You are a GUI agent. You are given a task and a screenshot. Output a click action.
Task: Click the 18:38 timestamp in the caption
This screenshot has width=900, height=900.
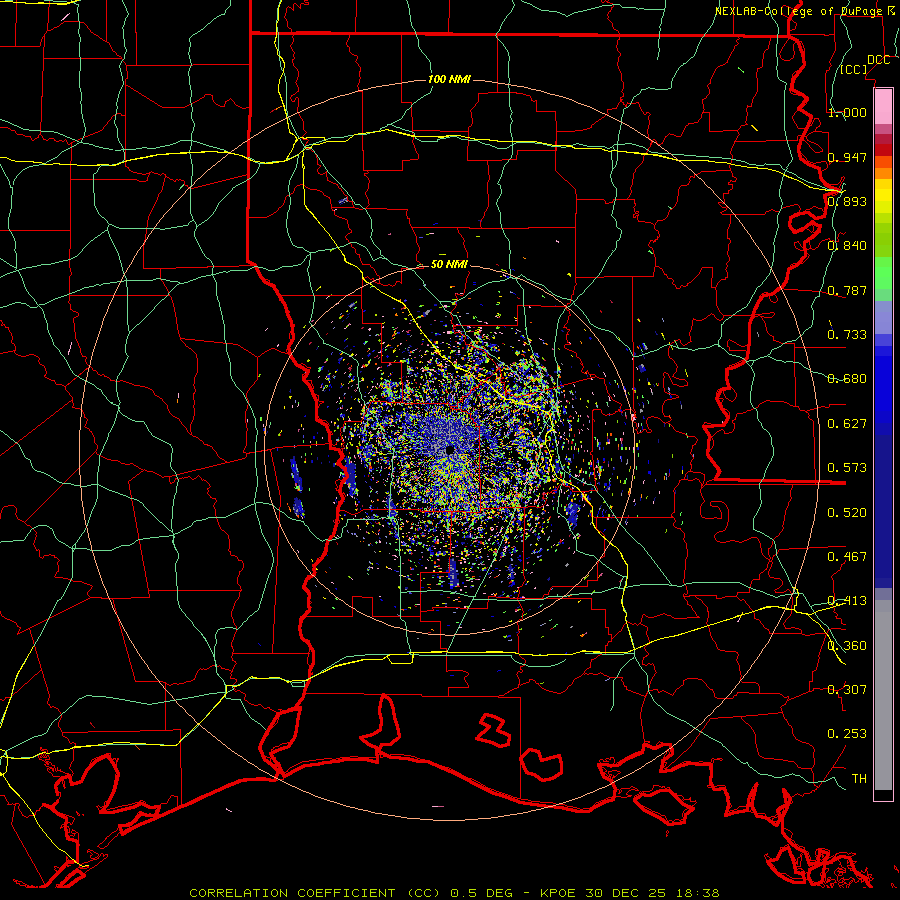point(697,893)
